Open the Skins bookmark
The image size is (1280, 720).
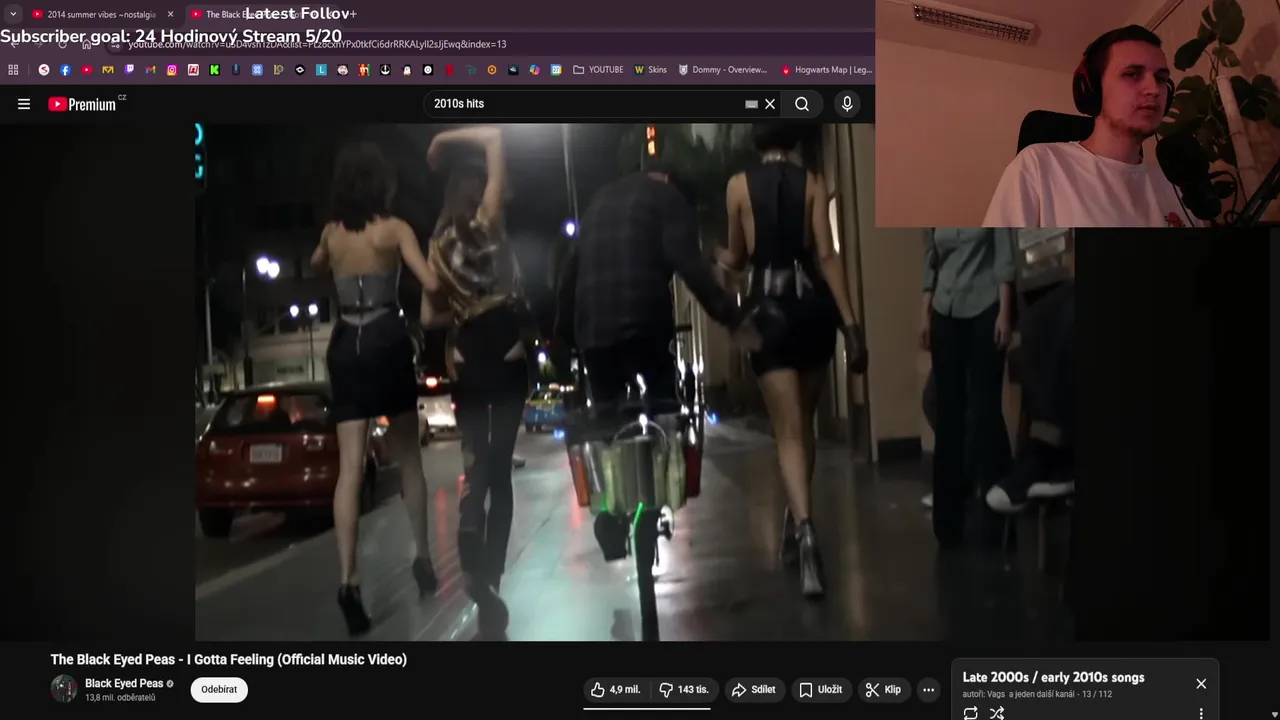650,70
